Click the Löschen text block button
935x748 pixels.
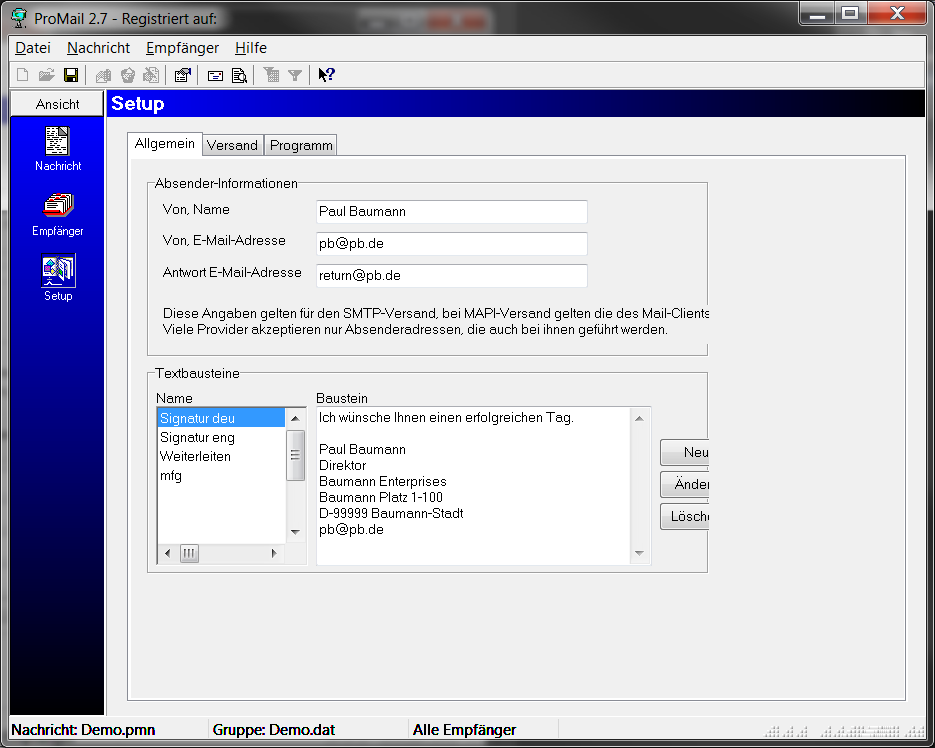click(x=685, y=517)
